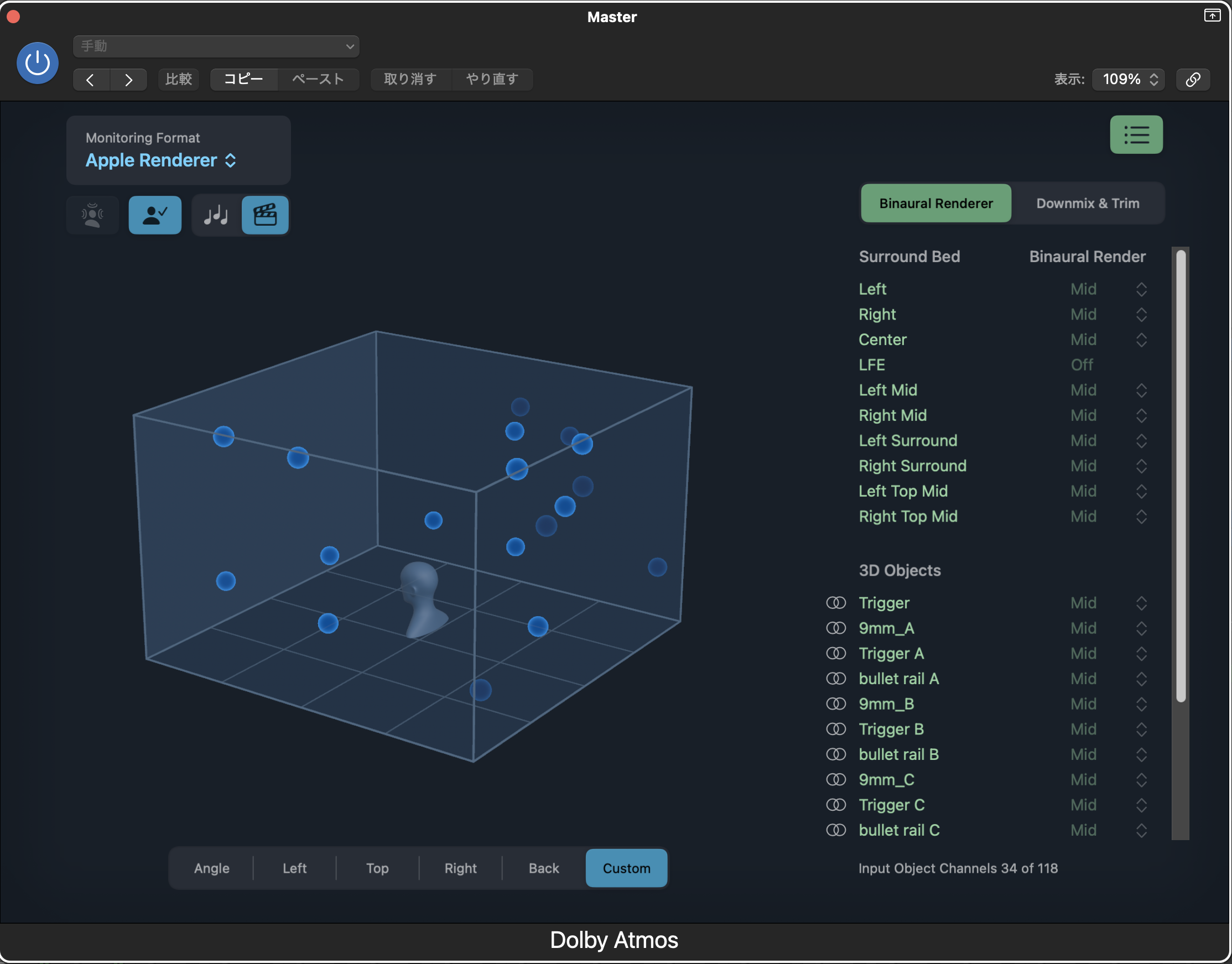The width and height of the screenshot is (1232, 964).
Task: Open the 109% display zoom dropdown
Action: (x=1129, y=80)
